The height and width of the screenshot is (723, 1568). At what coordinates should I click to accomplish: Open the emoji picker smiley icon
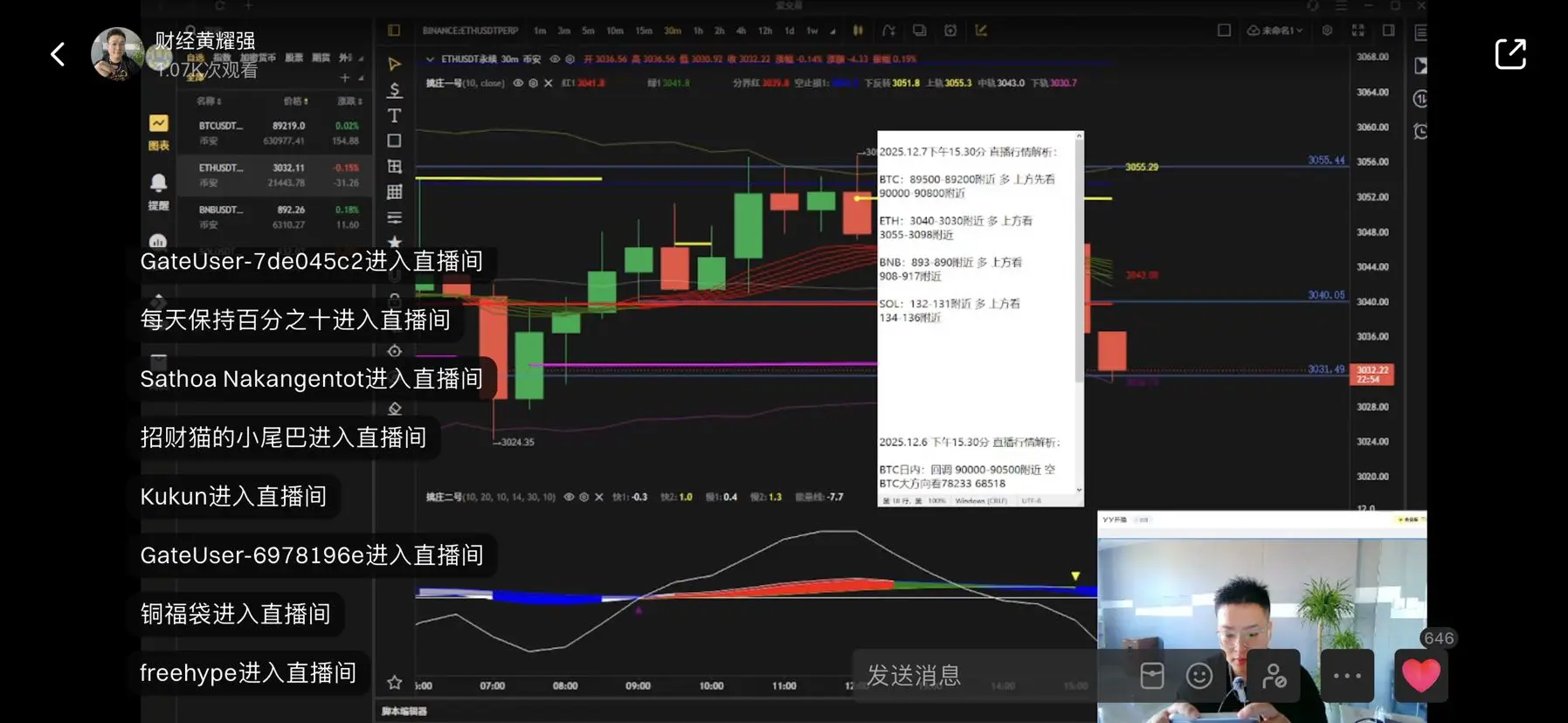[1199, 676]
